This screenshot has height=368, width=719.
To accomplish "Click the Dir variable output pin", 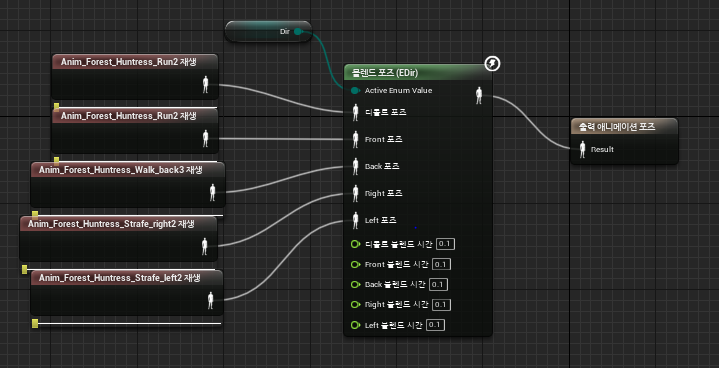I will 298,32.
